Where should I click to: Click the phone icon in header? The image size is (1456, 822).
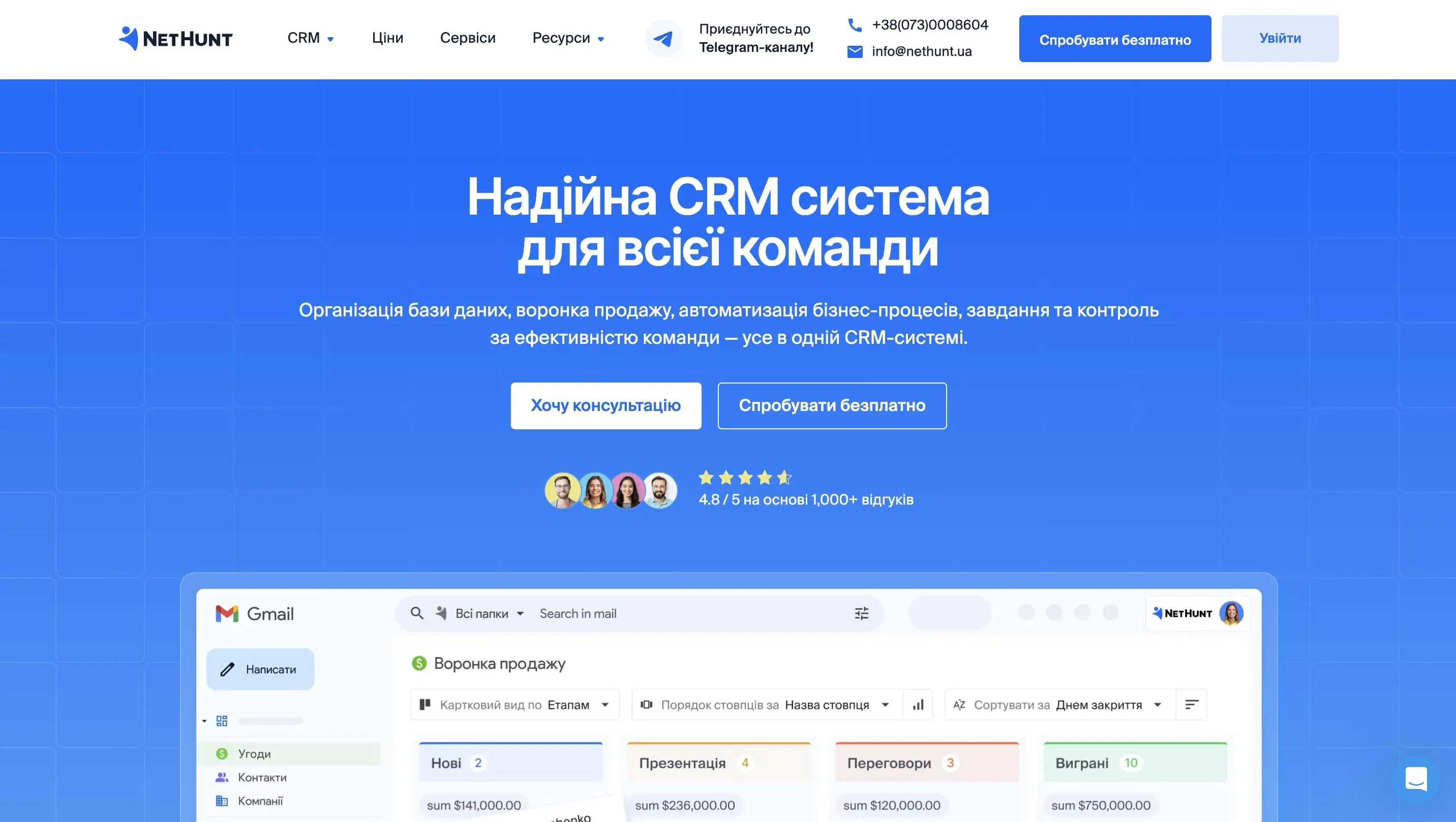coord(855,25)
